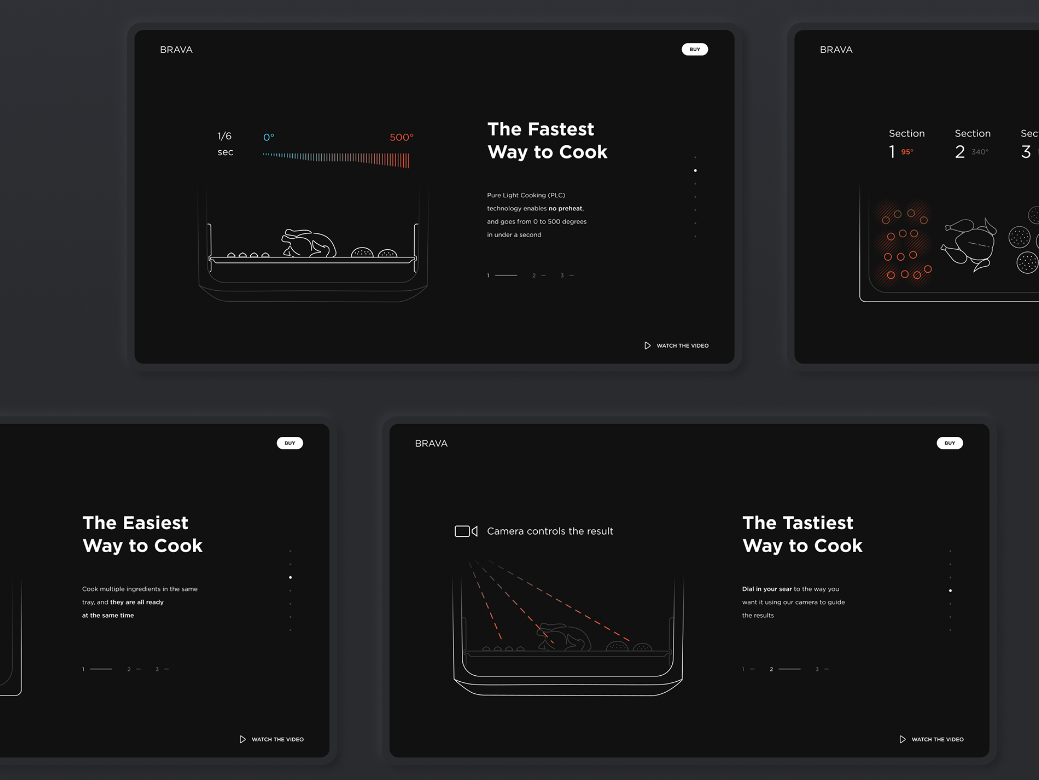Click 'The Fastest Way to Cook' heading

click(547, 140)
